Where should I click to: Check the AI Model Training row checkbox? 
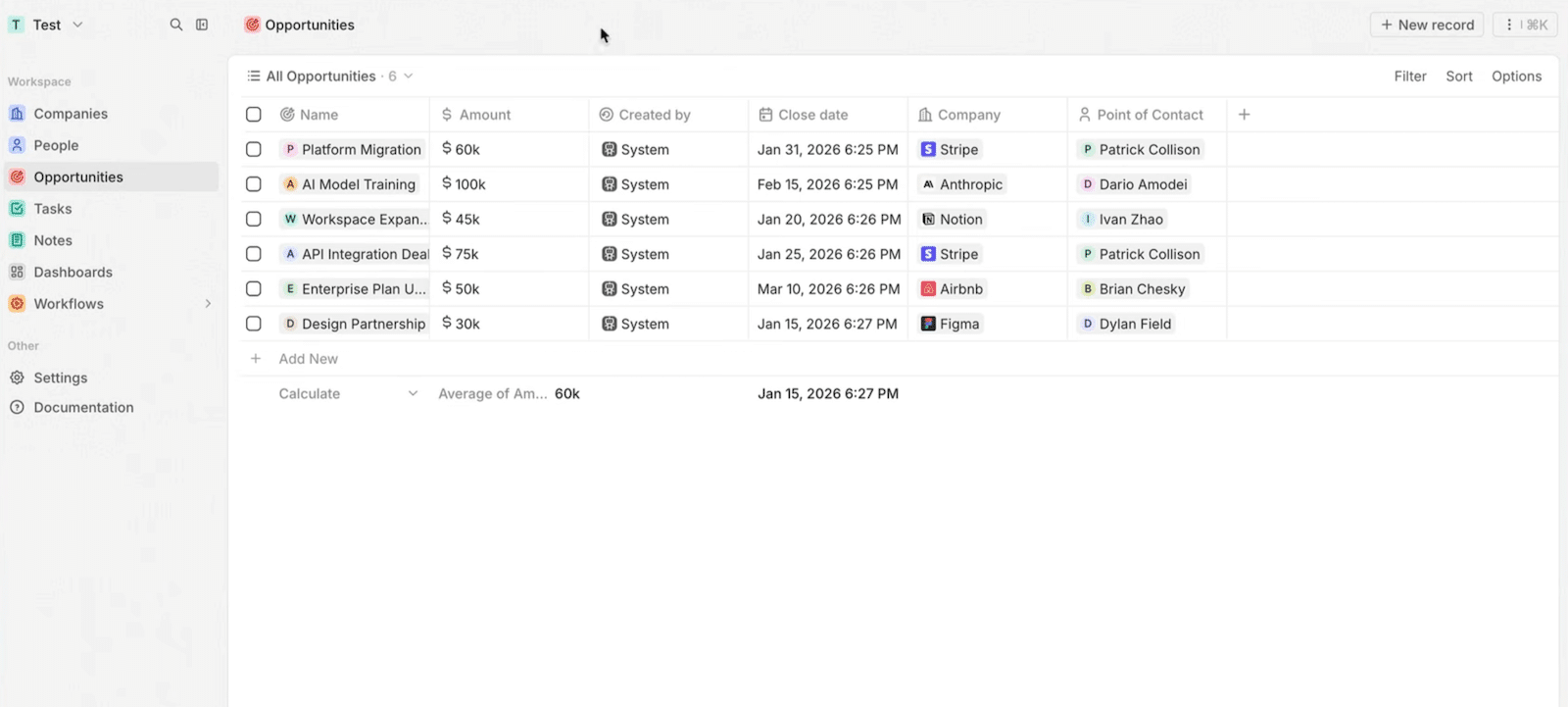point(254,184)
